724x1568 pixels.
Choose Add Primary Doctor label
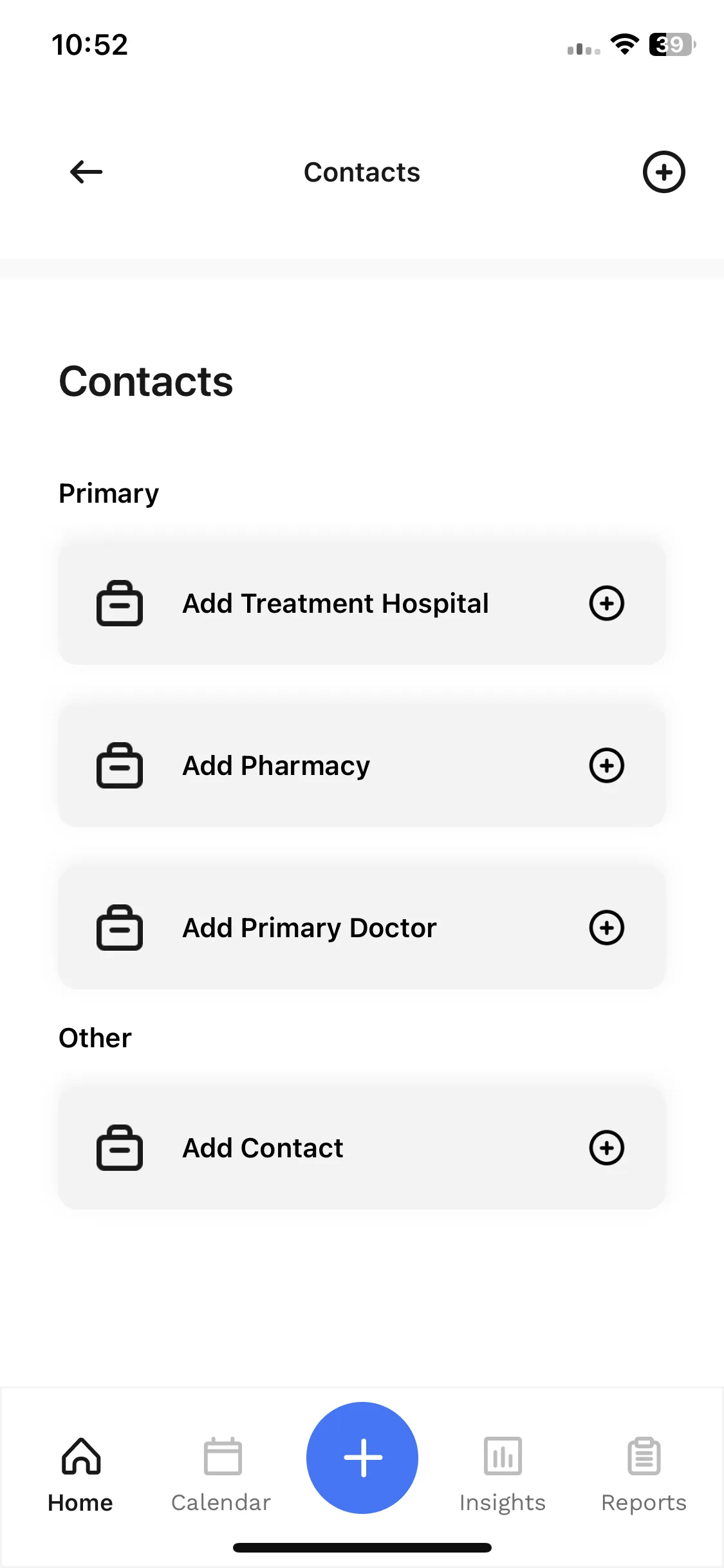[x=310, y=928]
